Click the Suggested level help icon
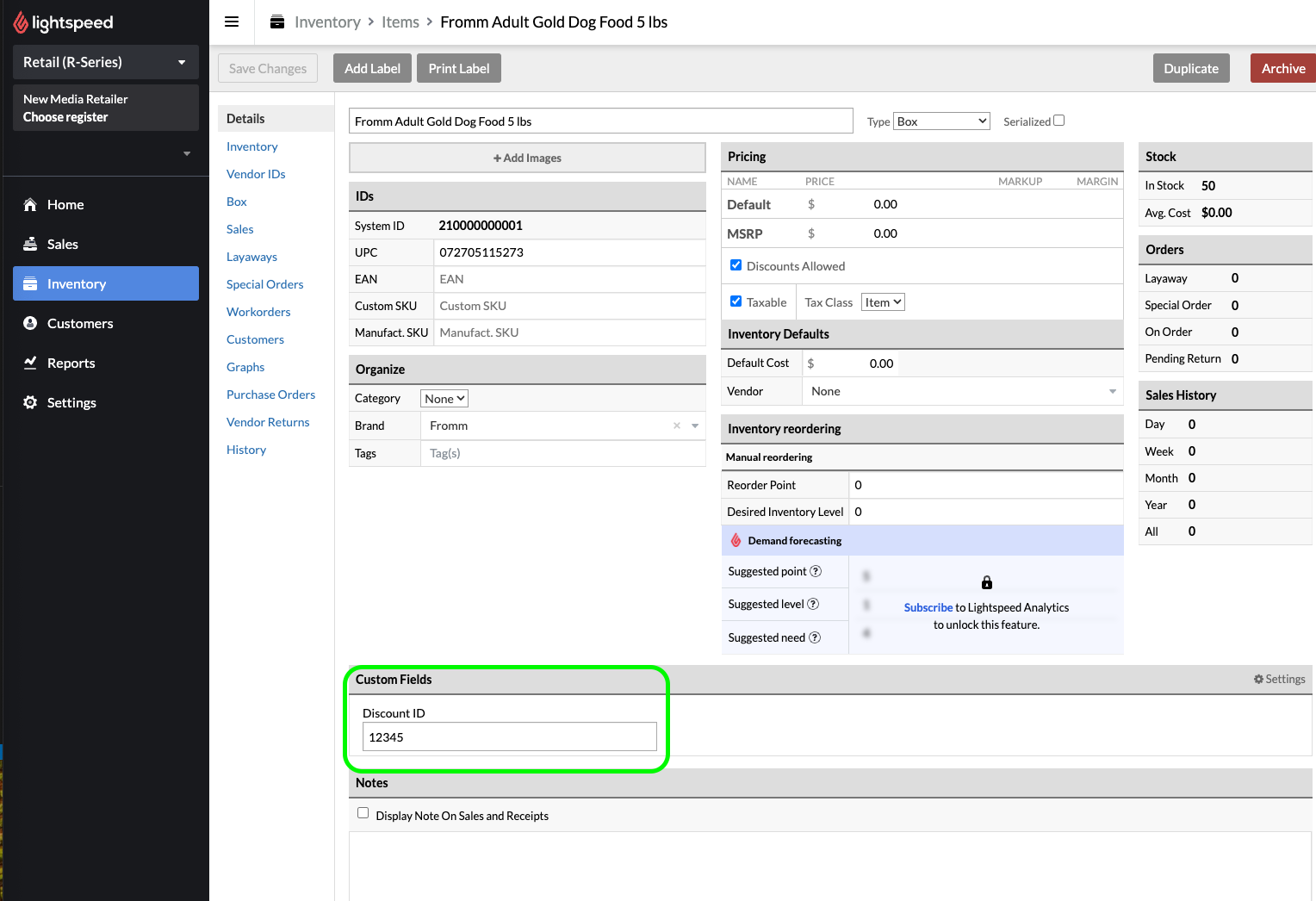This screenshot has width=1316, height=901. 813,604
